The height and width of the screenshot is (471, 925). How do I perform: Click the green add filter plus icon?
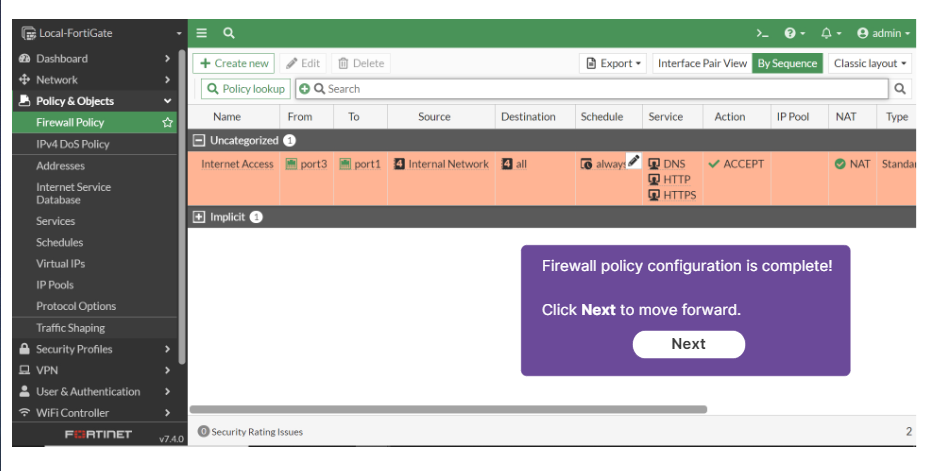click(x=304, y=89)
